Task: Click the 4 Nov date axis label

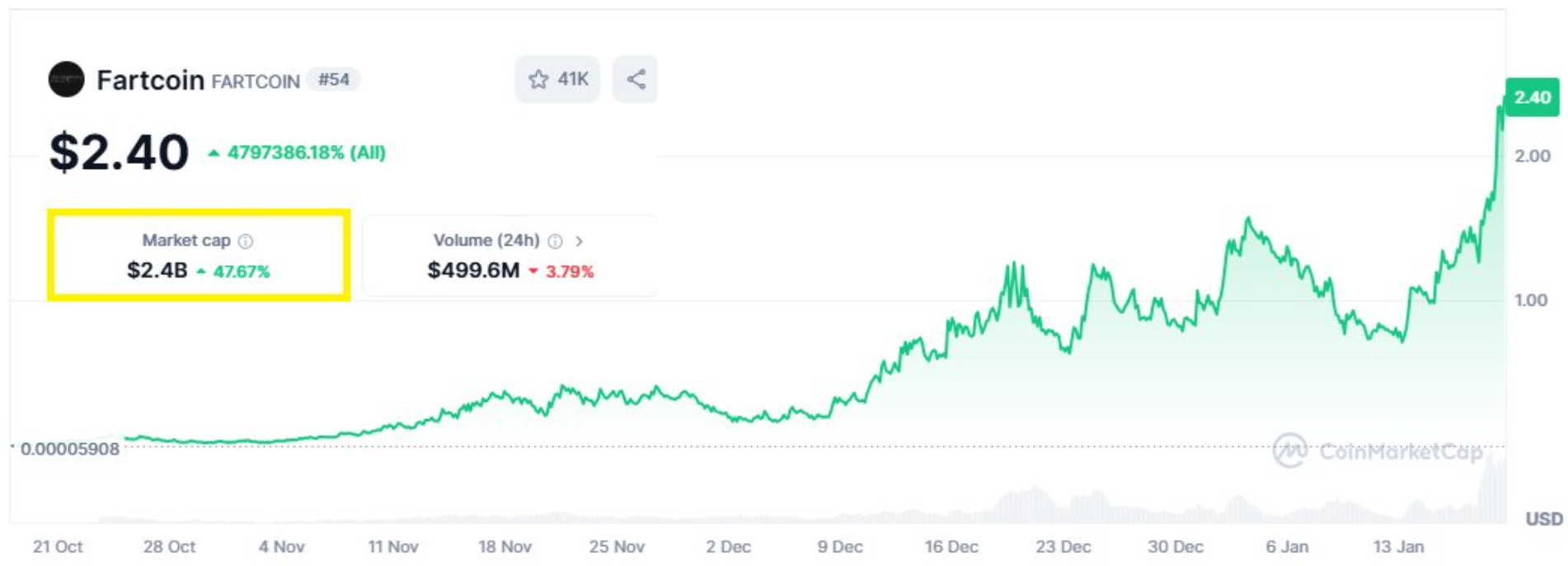Action: 282,546
